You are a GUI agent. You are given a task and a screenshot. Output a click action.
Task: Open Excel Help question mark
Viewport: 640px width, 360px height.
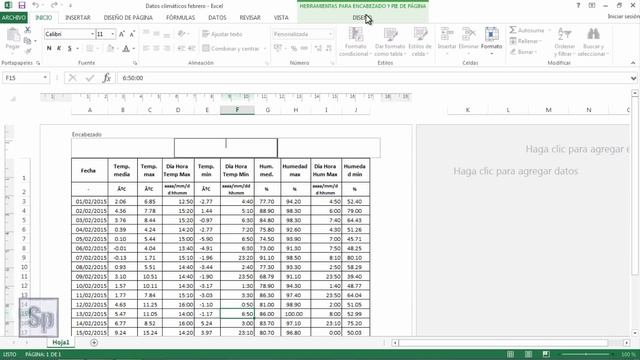coord(578,5)
